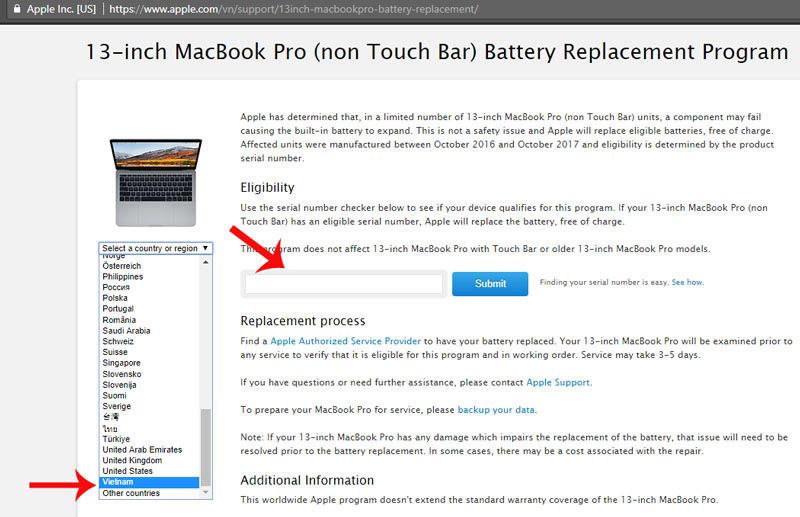Click the scroll-up arrow of the country list
The height and width of the screenshot is (517, 800).
207,260
